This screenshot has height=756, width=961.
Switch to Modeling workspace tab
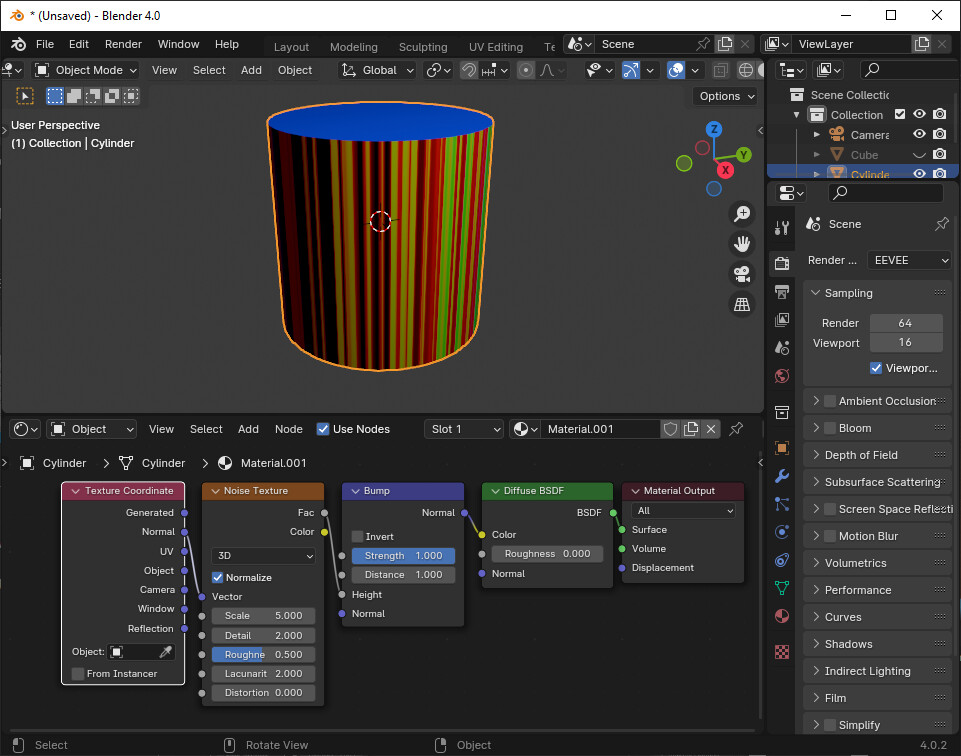point(354,47)
